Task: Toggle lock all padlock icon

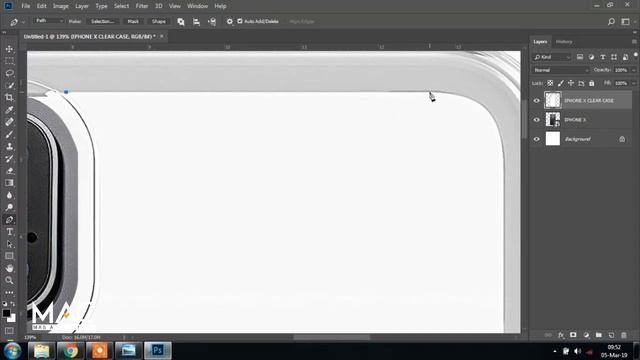Action: [x=592, y=83]
